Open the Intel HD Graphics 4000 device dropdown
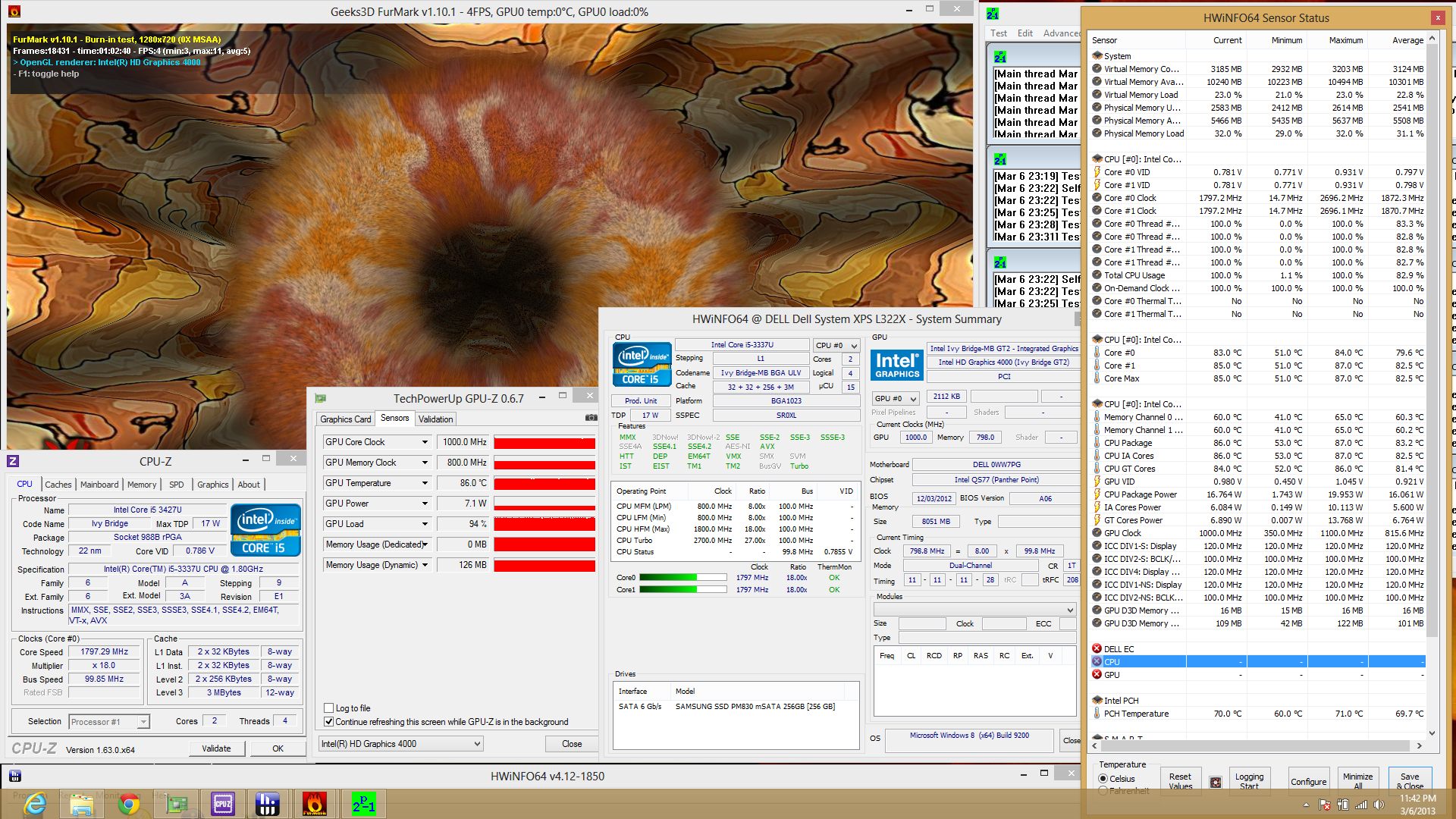This screenshot has width=1456, height=819. (x=477, y=744)
